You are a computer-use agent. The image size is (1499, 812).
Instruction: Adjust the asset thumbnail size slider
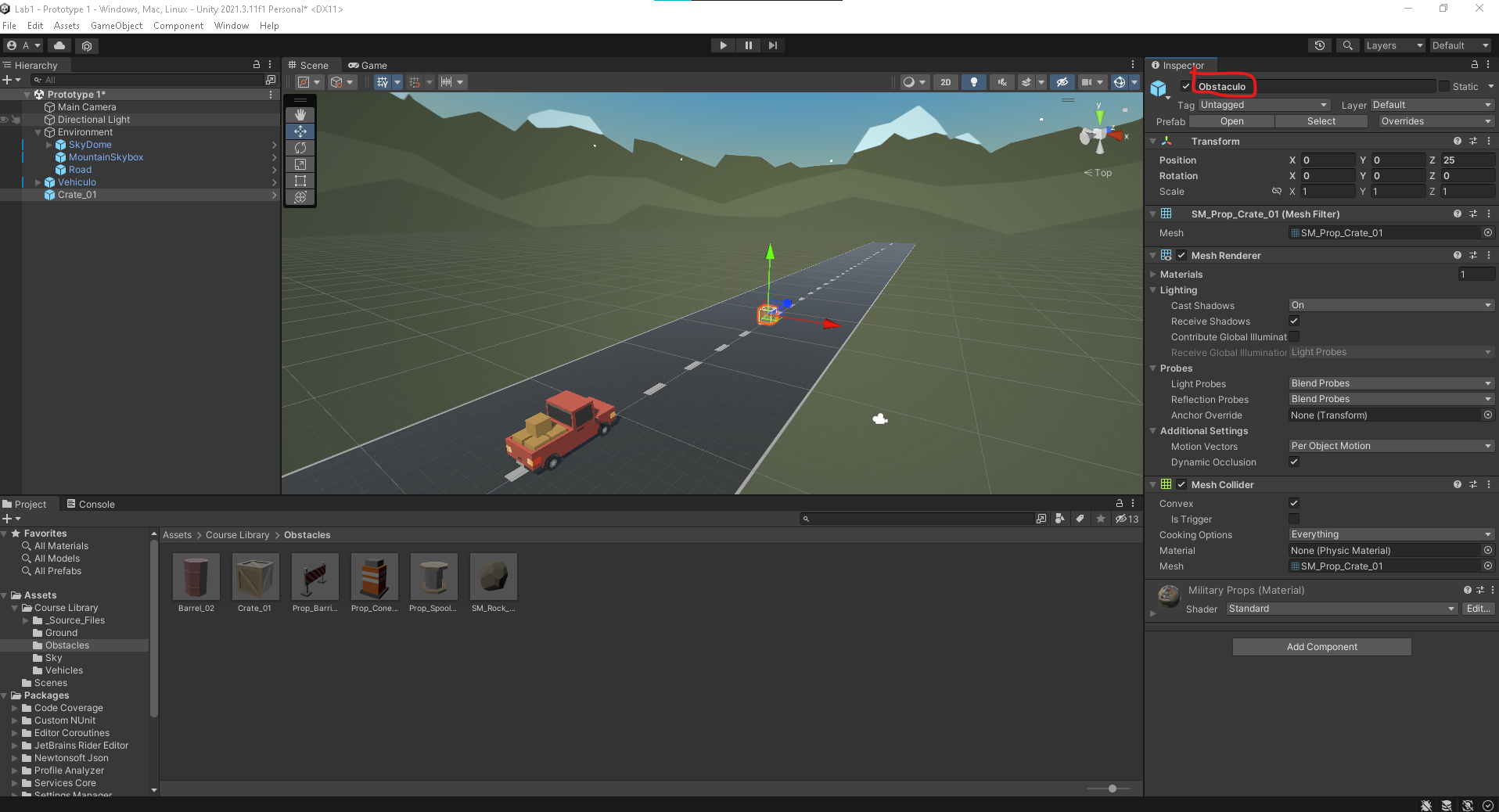pos(1112,789)
